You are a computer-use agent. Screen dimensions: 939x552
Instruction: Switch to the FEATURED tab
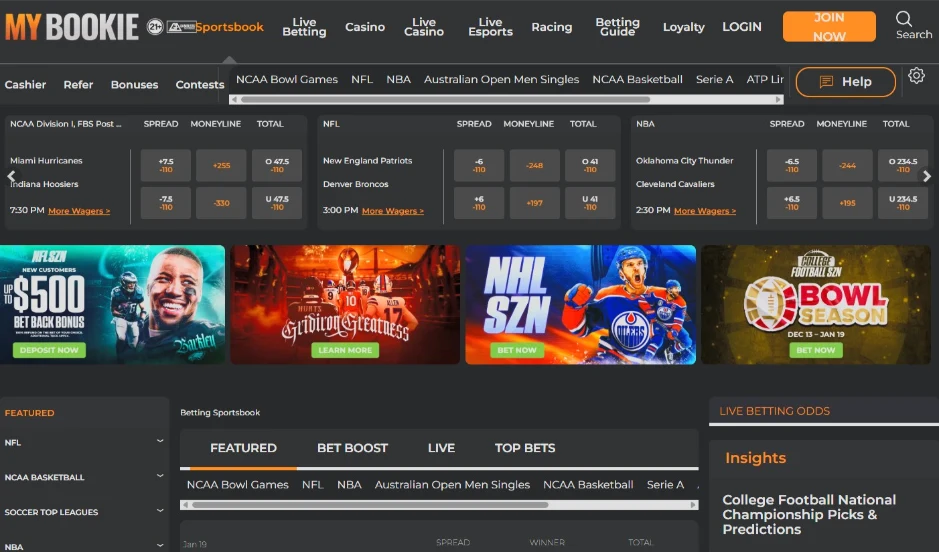pyautogui.click(x=243, y=448)
